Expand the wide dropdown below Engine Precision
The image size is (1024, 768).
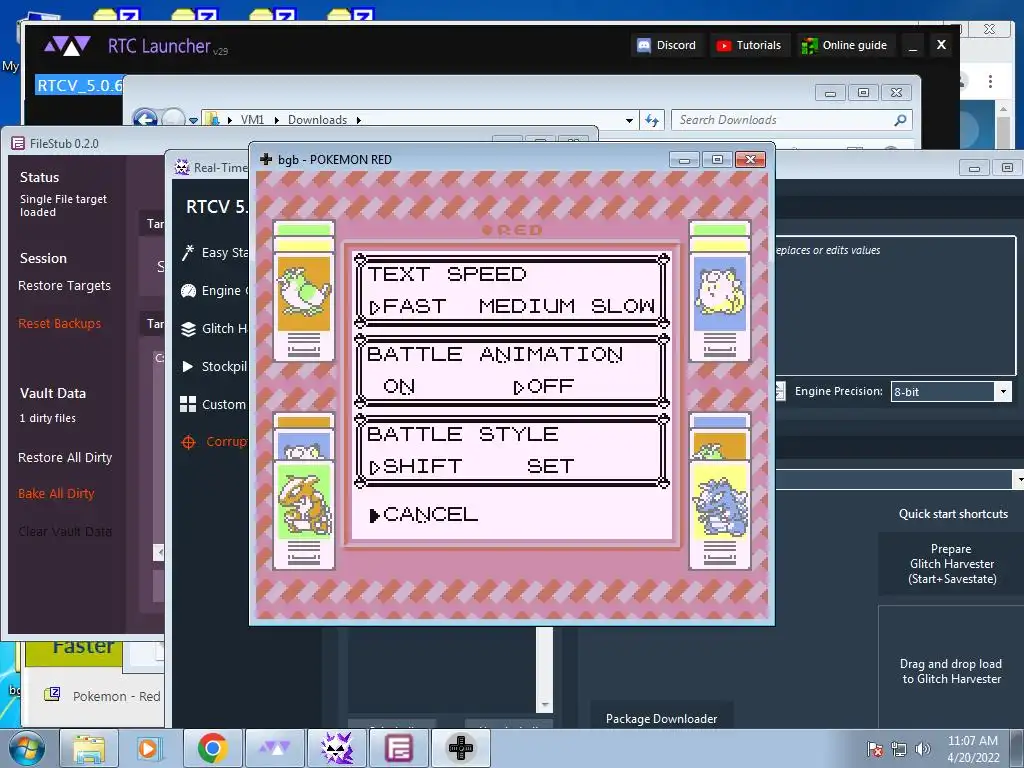point(1017,479)
